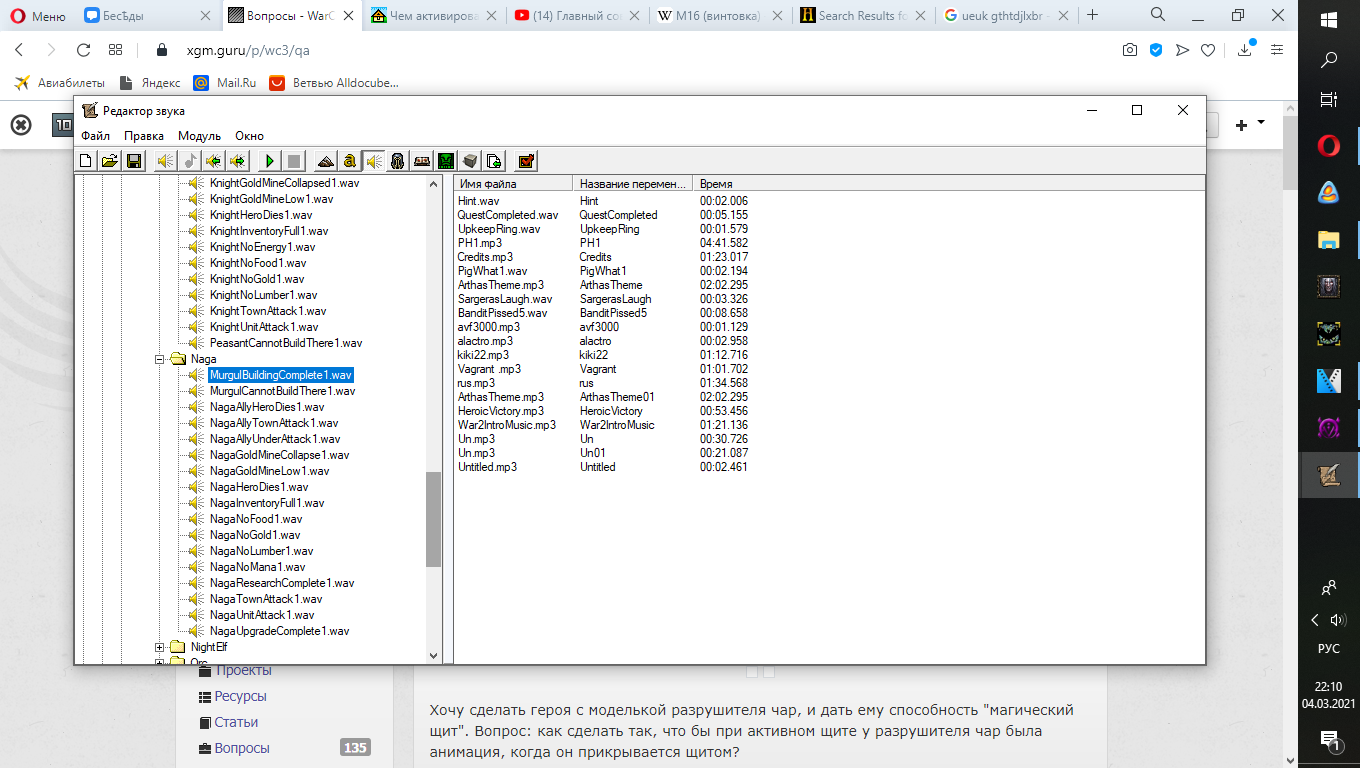This screenshot has height=768, width=1360.
Task: Open the Модуль menu
Action: (x=199, y=136)
